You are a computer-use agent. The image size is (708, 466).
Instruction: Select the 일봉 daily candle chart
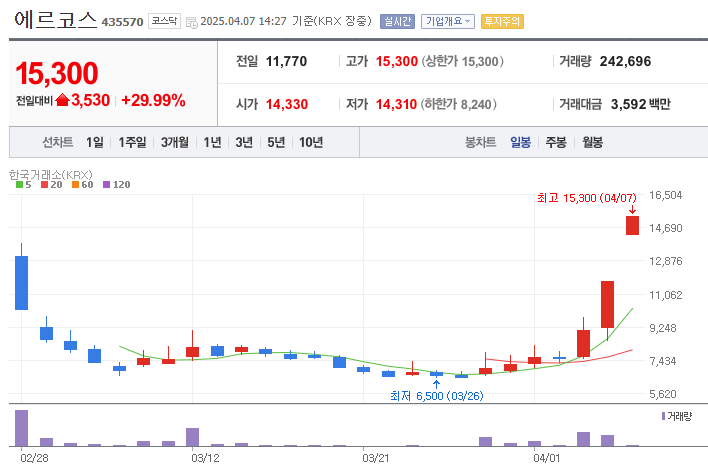521,143
